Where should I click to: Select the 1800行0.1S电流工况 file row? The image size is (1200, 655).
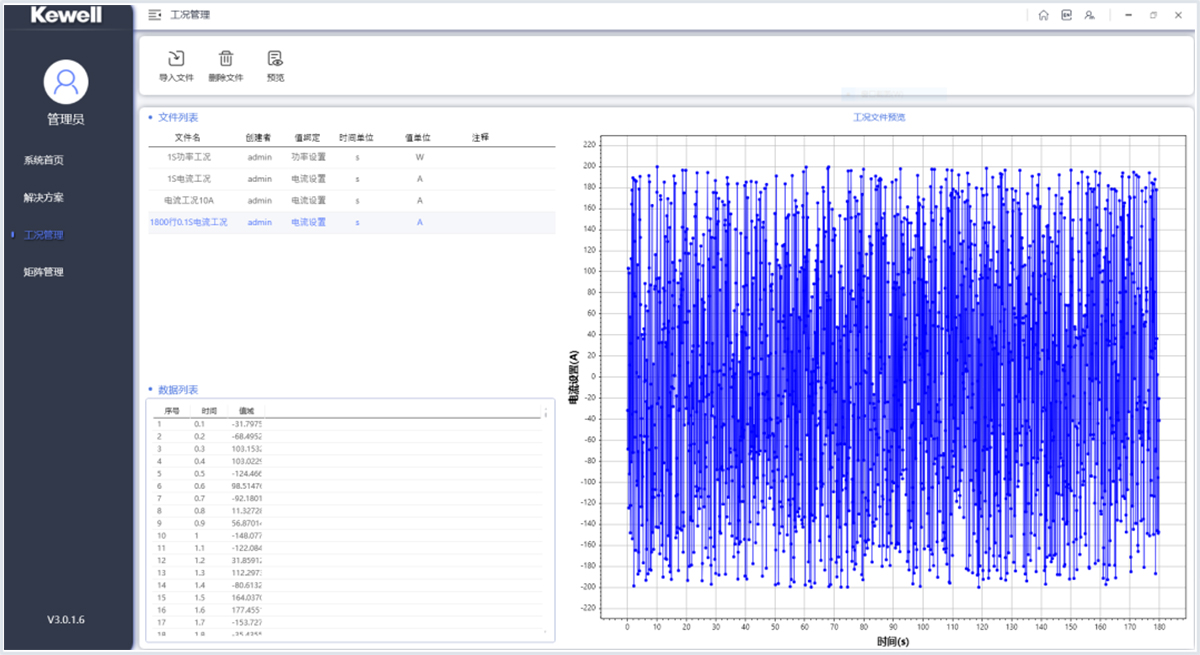pos(189,223)
